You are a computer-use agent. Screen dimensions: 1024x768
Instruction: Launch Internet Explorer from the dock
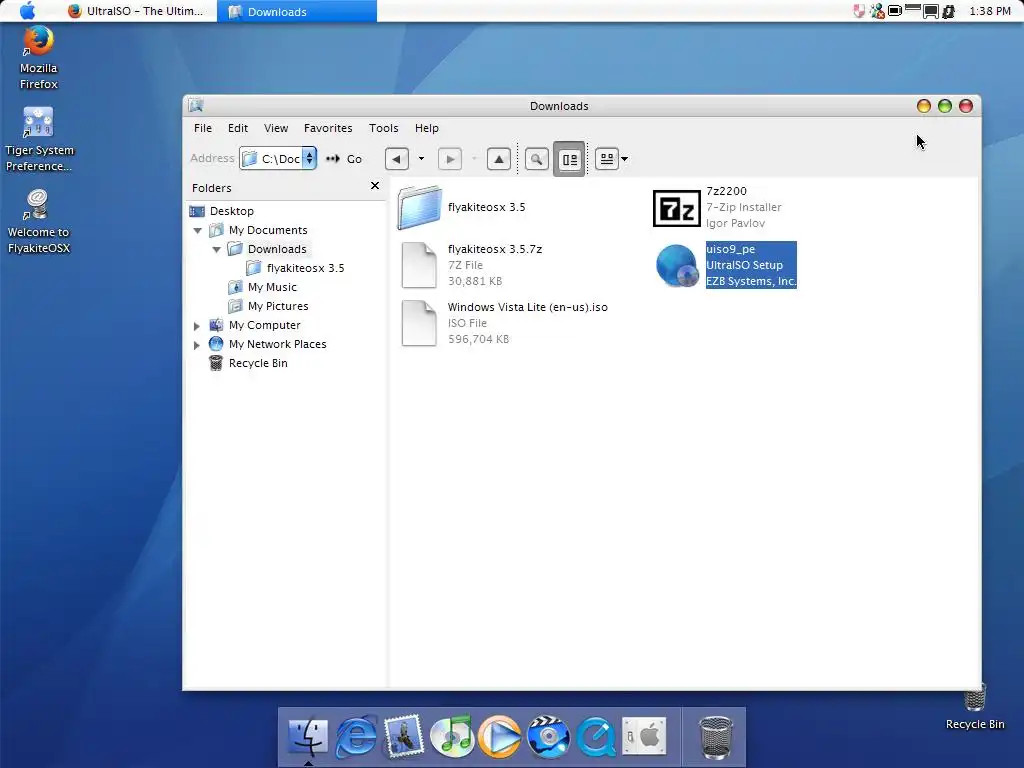pyautogui.click(x=356, y=737)
